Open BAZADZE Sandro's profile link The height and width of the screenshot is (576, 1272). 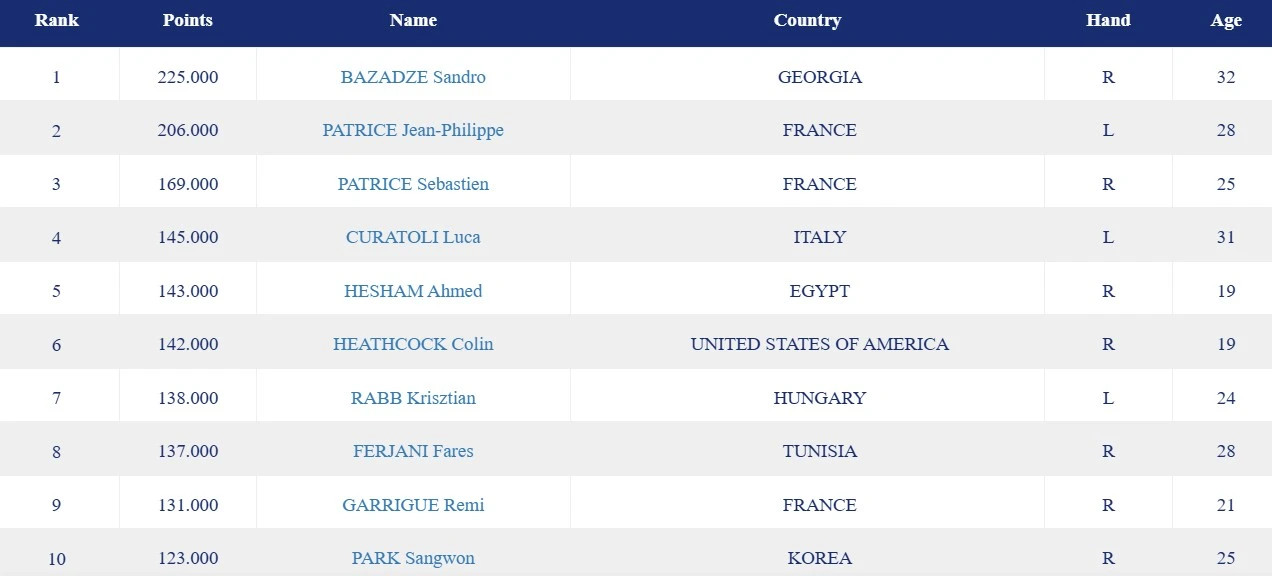pos(413,77)
